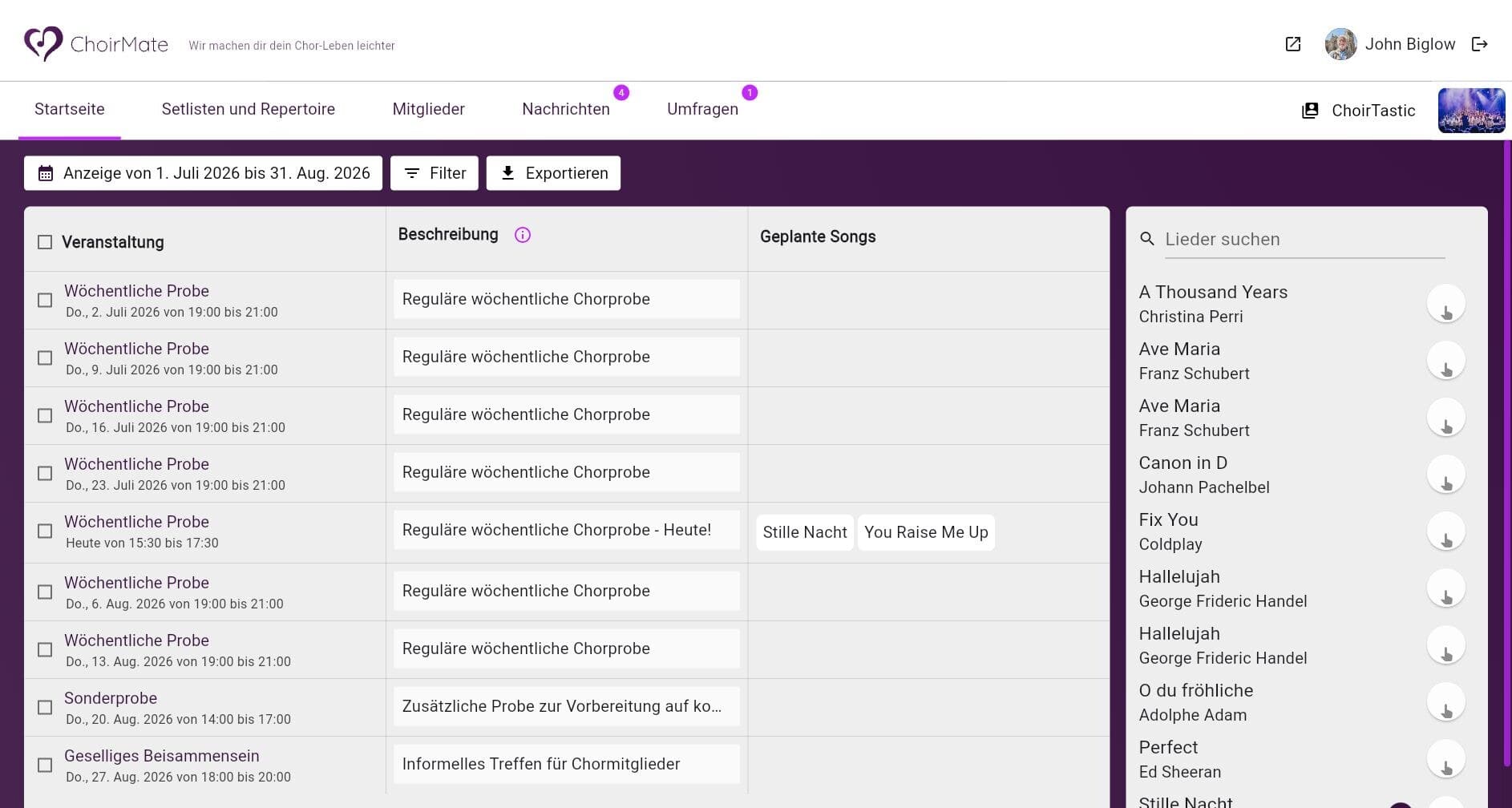Image resolution: width=1512 pixels, height=808 pixels.
Task: Check the Sonderprobe row checkbox
Action: click(45, 707)
